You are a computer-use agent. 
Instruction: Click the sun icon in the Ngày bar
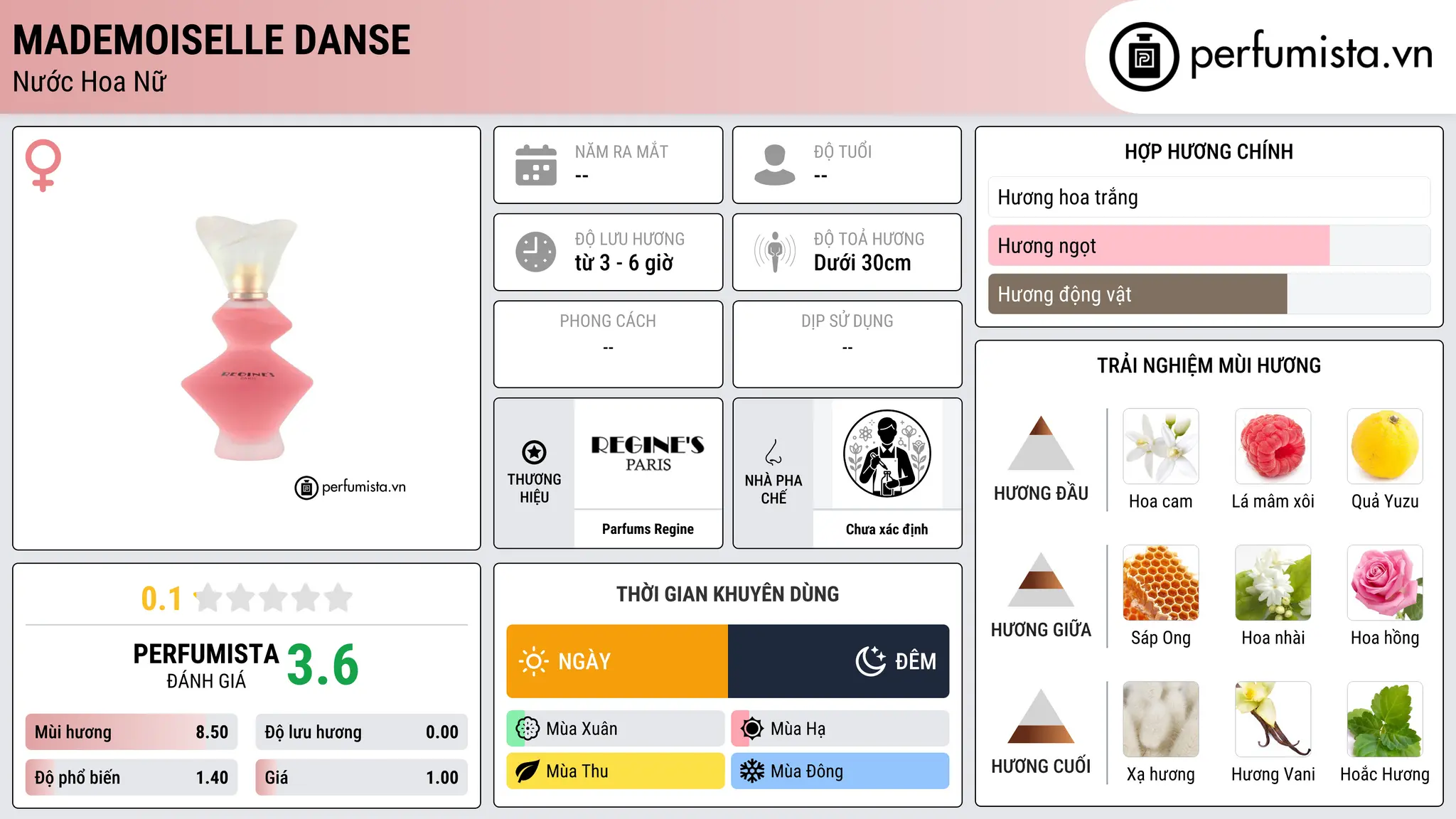click(x=533, y=661)
